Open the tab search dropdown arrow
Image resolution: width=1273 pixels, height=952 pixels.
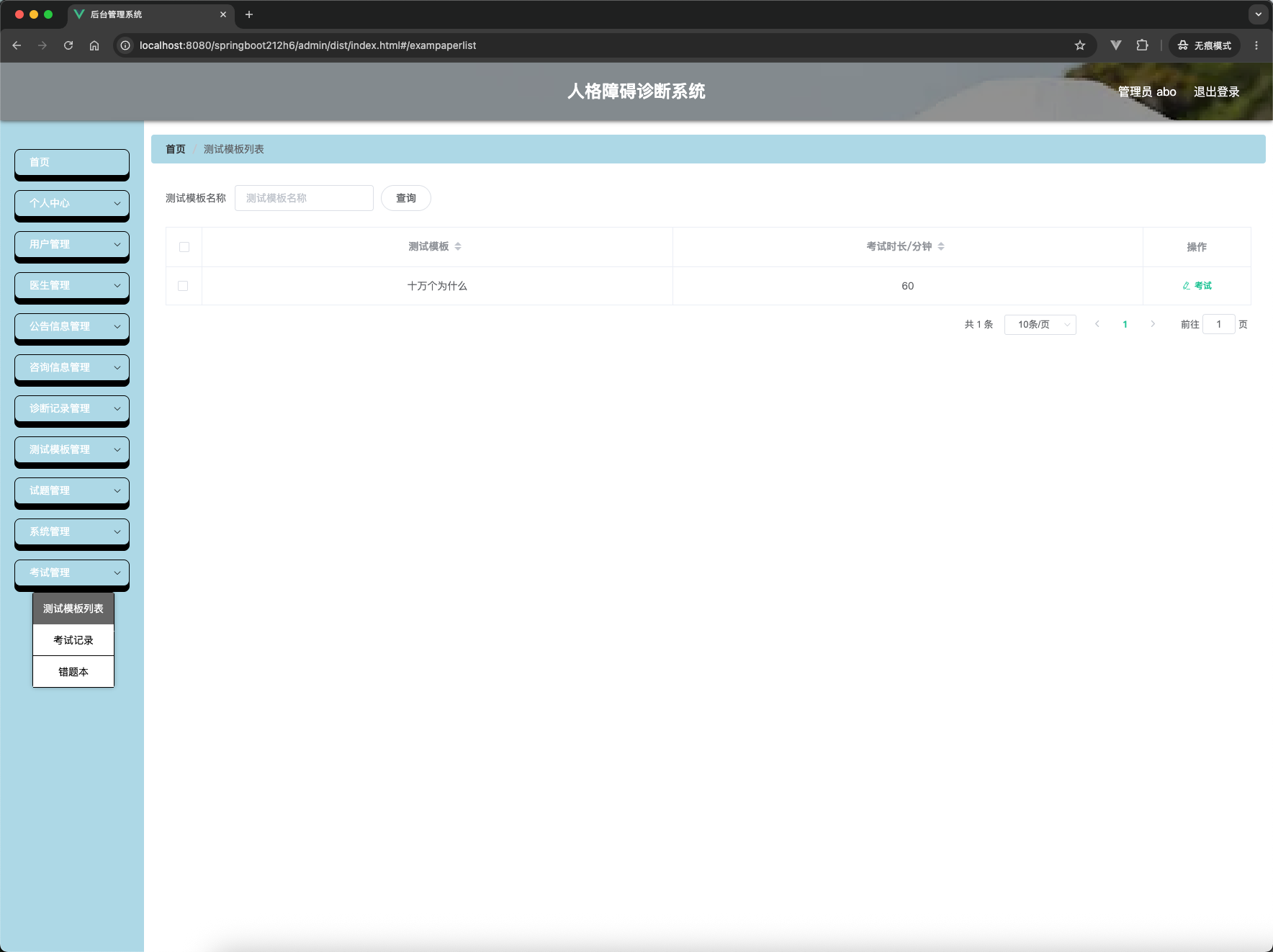(1258, 14)
